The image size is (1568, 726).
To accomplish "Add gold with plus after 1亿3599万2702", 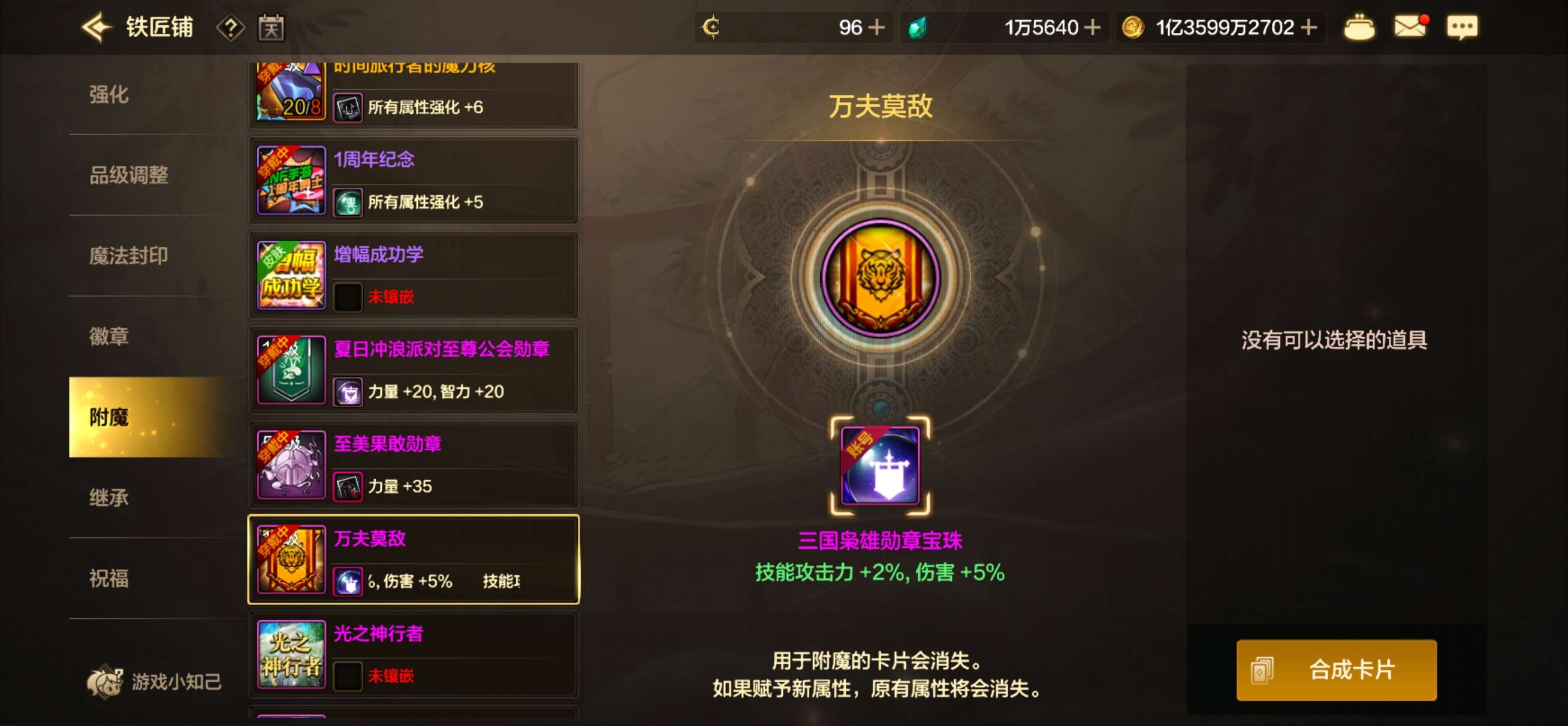I will (x=1308, y=28).
